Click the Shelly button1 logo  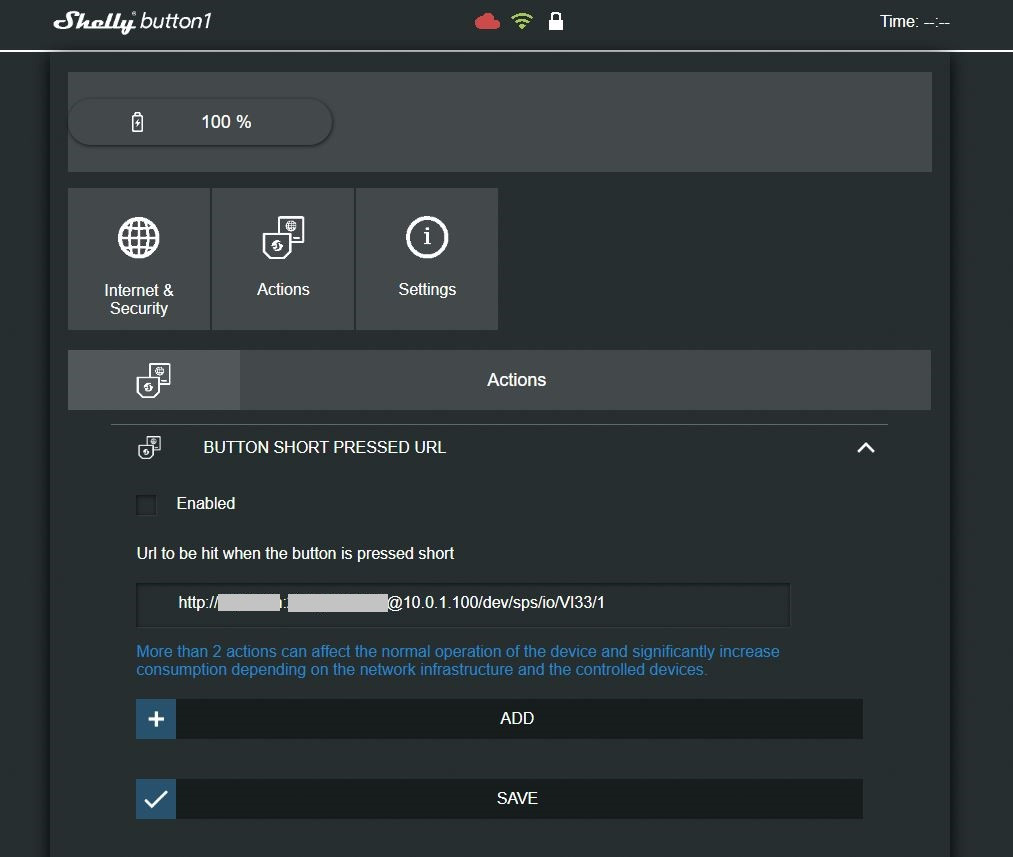(132, 22)
